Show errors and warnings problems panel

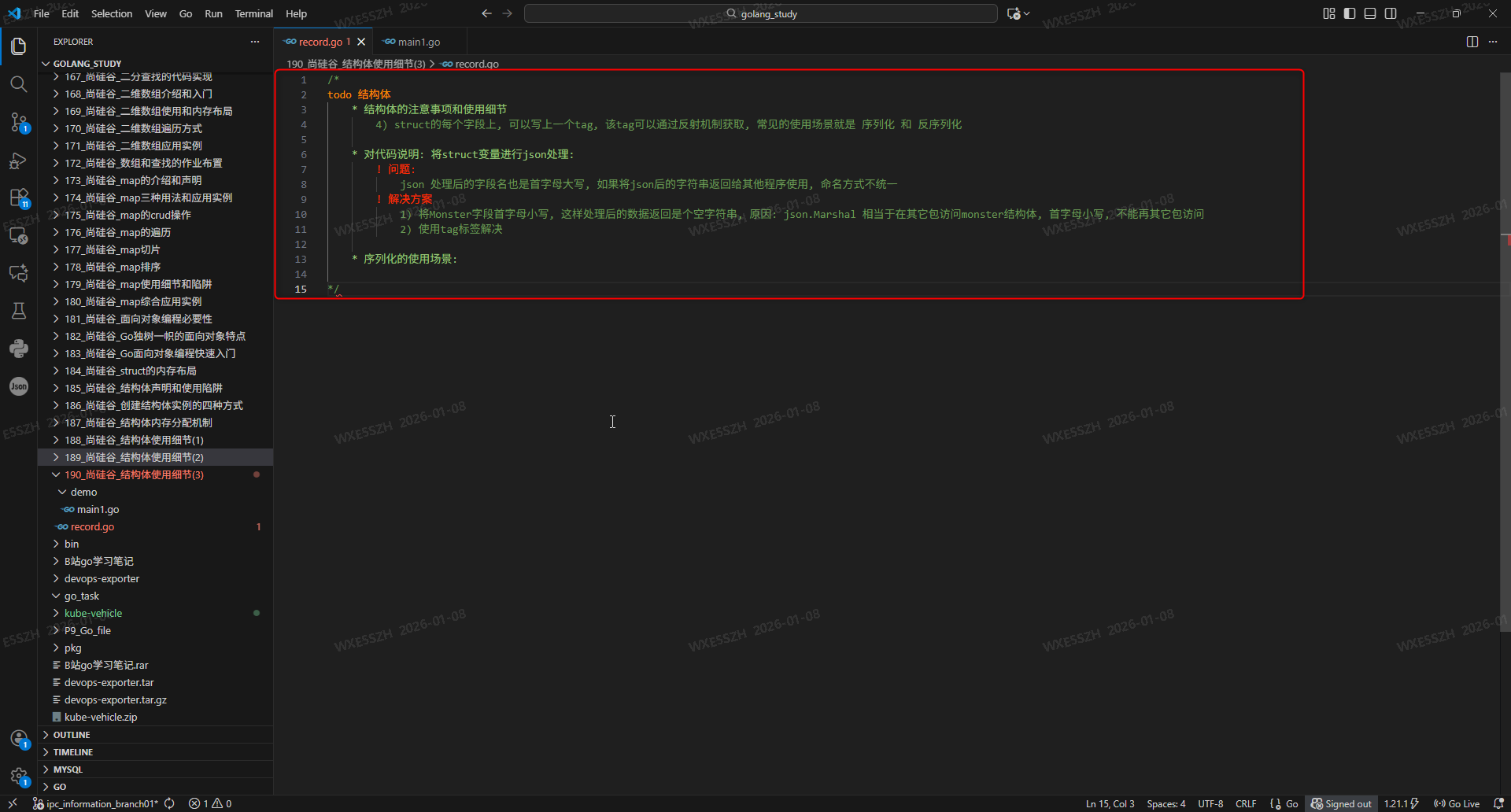(210, 803)
